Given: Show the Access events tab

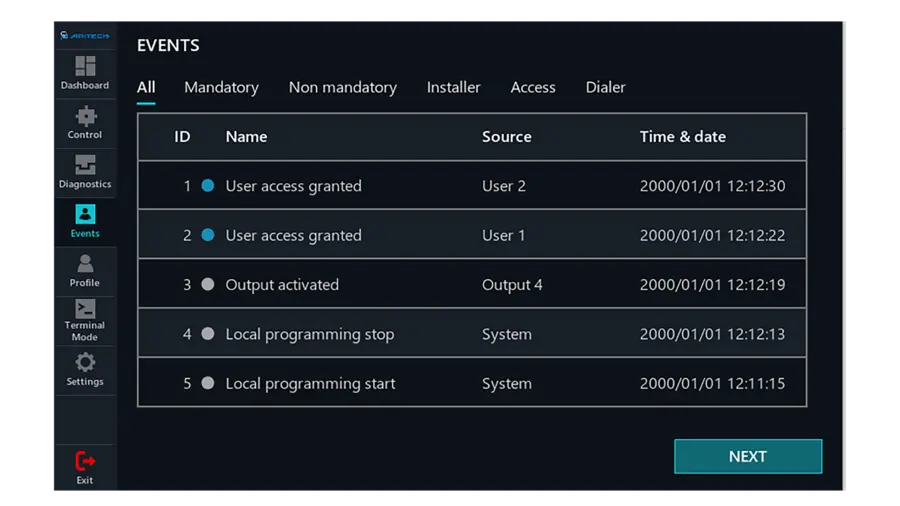Looking at the screenshot, I should point(532,87).
